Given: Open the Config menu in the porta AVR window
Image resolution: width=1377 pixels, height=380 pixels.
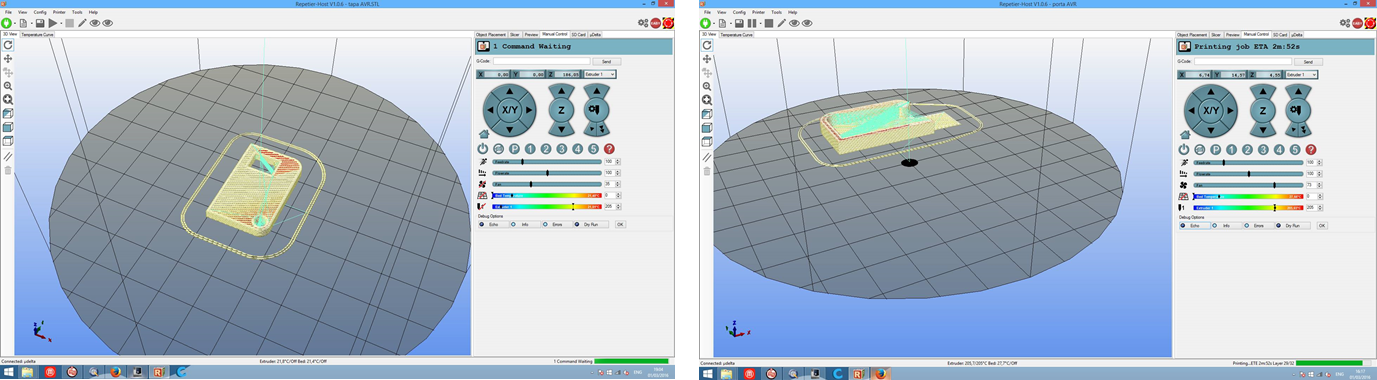Looking at the screenshot, I should click(739, 12).
